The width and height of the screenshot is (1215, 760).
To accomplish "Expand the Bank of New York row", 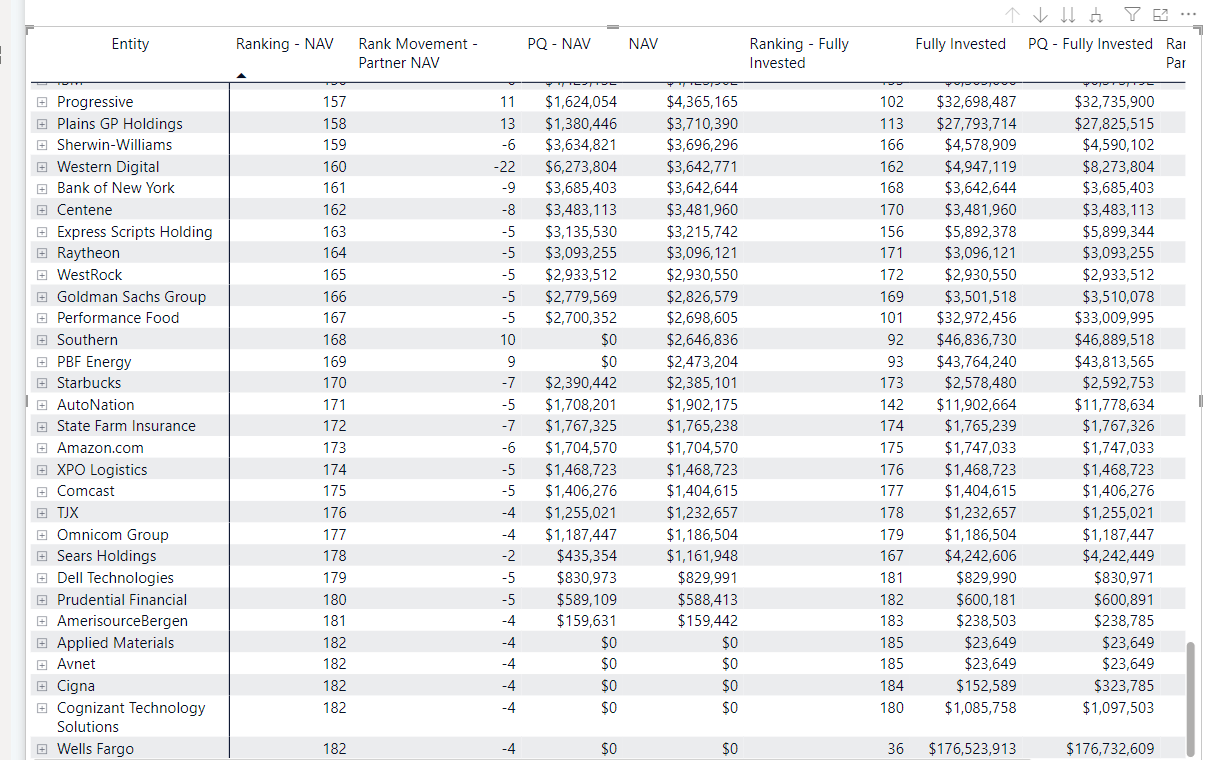I will point(42,188).
